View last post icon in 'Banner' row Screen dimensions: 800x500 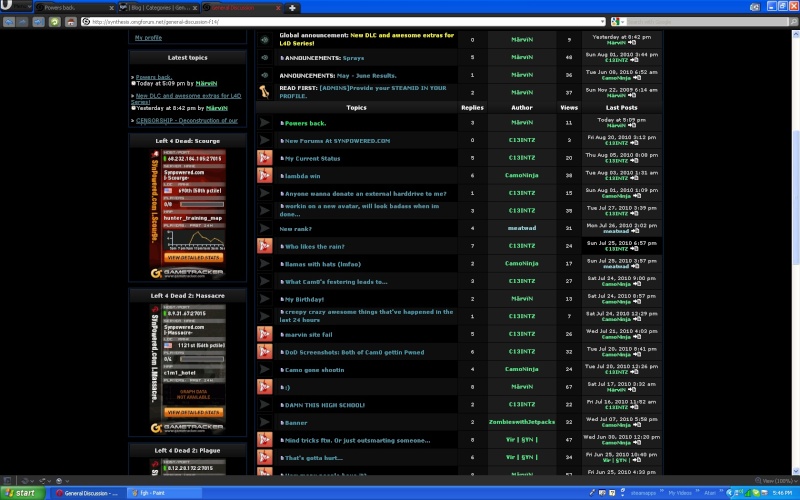637,425
